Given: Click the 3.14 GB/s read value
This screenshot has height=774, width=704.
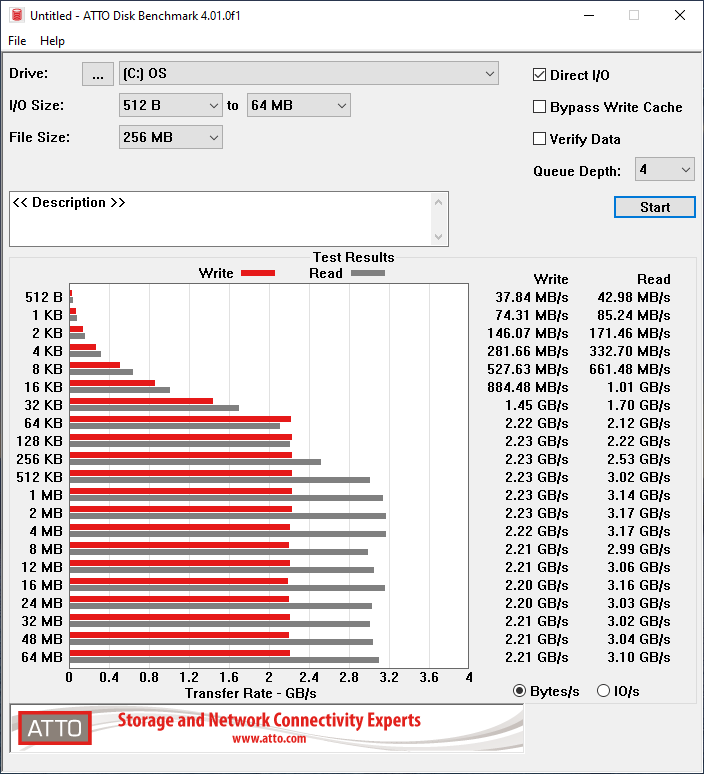Looking at the screenshot, I should (639, 495).
